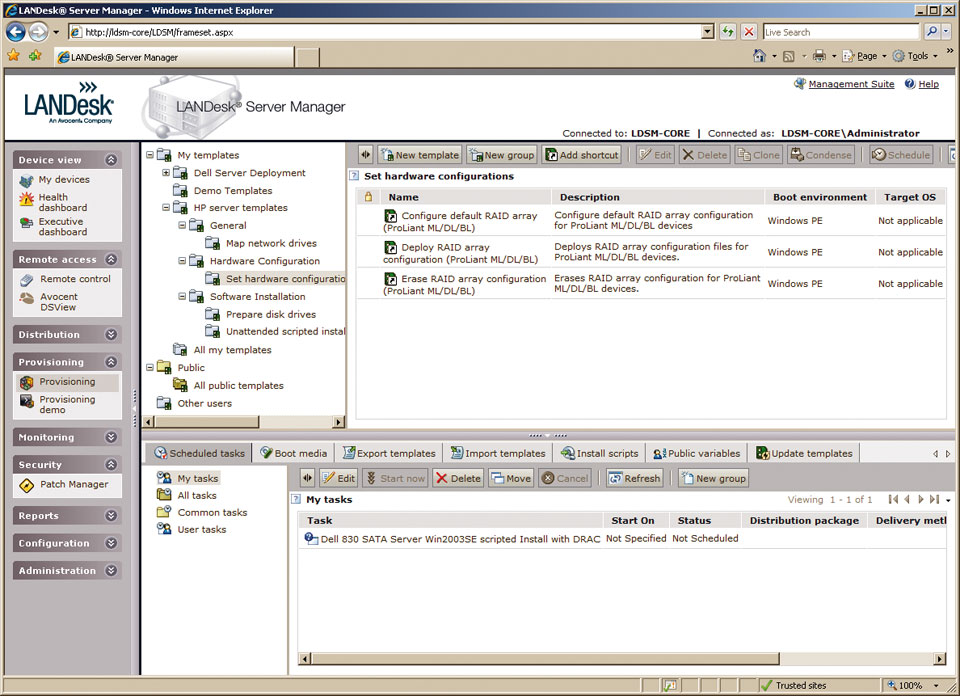Switch to the Boot media tab
The width and height of the screenshot is (960, 696).
click(293, 453)
